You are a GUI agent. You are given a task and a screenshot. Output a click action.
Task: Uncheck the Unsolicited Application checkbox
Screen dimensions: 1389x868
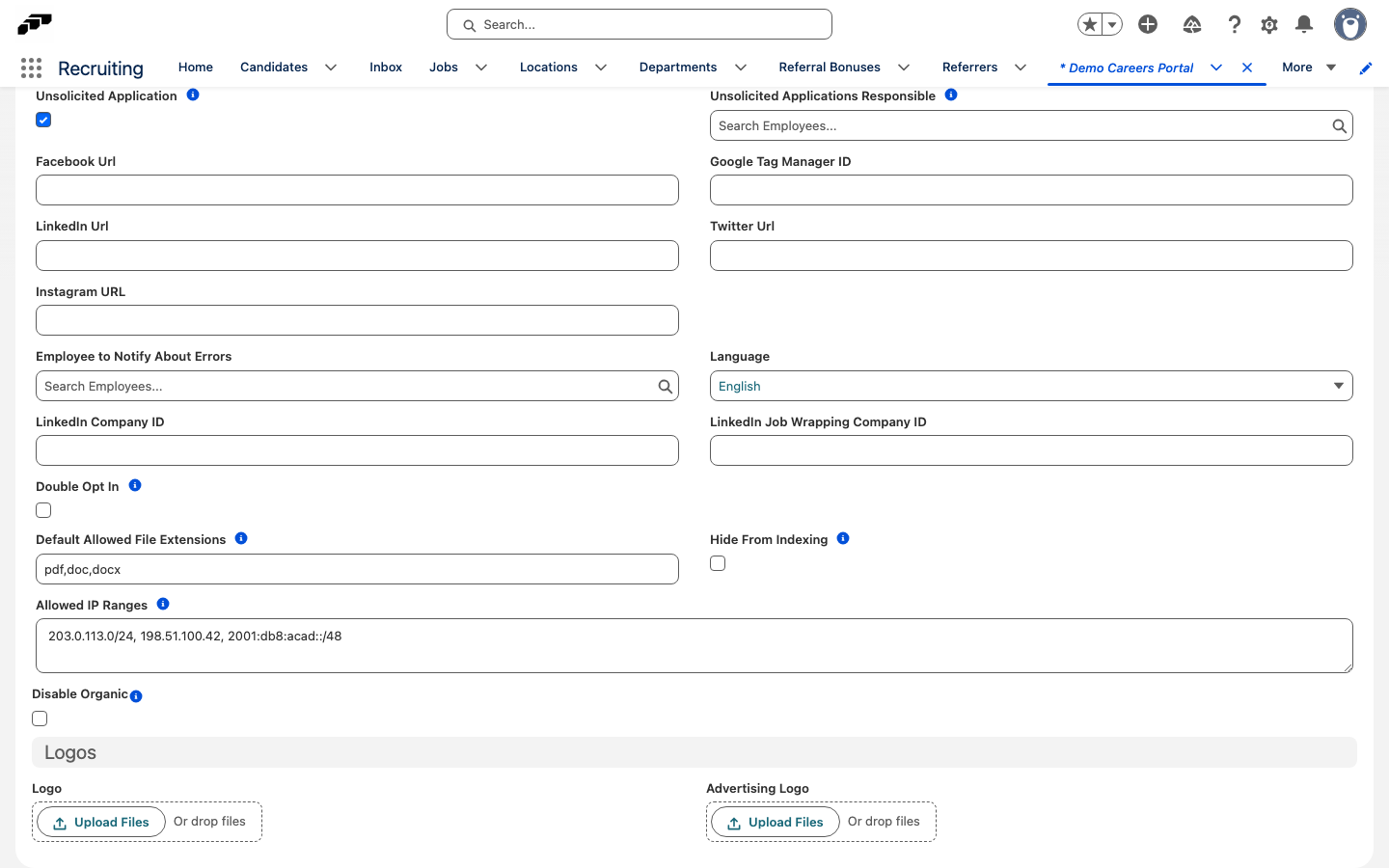tap(43, 120)
